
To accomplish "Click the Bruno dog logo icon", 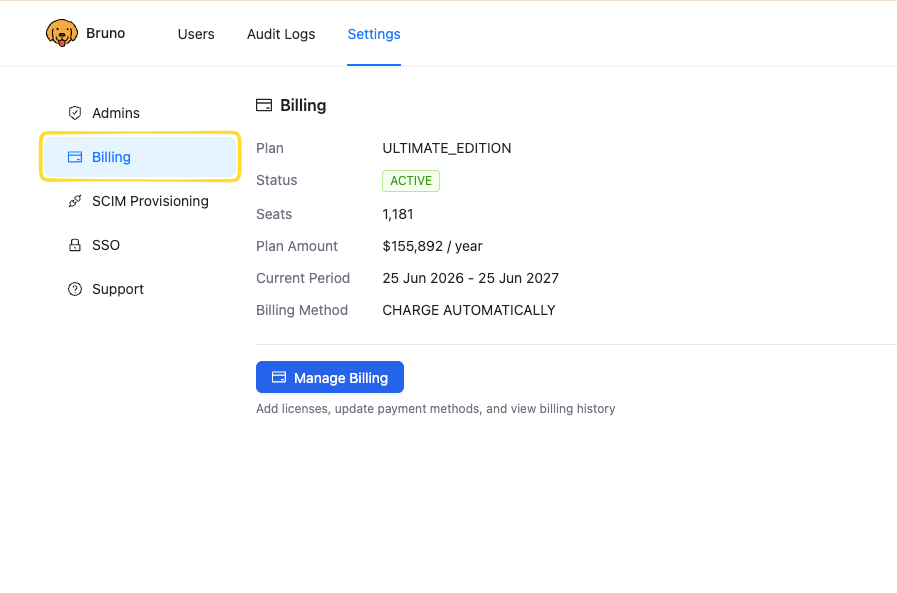I will (62, 33).
